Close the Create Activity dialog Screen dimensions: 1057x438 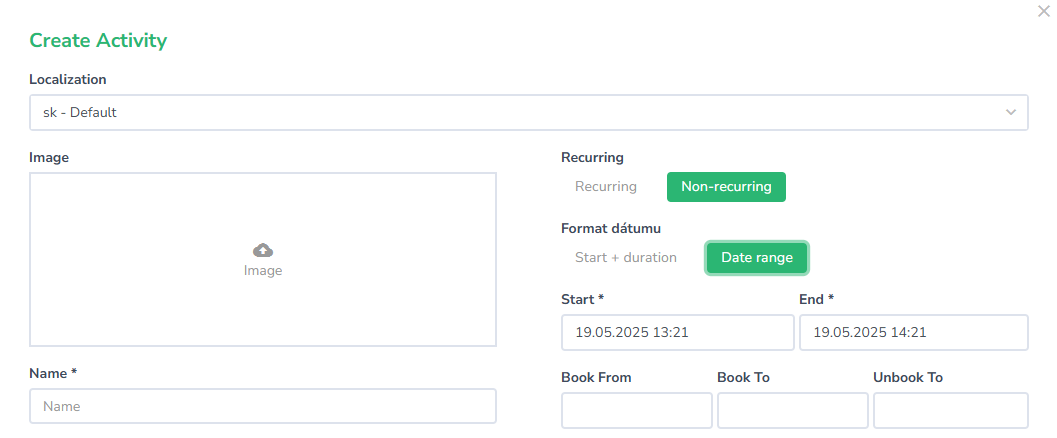[x=1044, y=11]
